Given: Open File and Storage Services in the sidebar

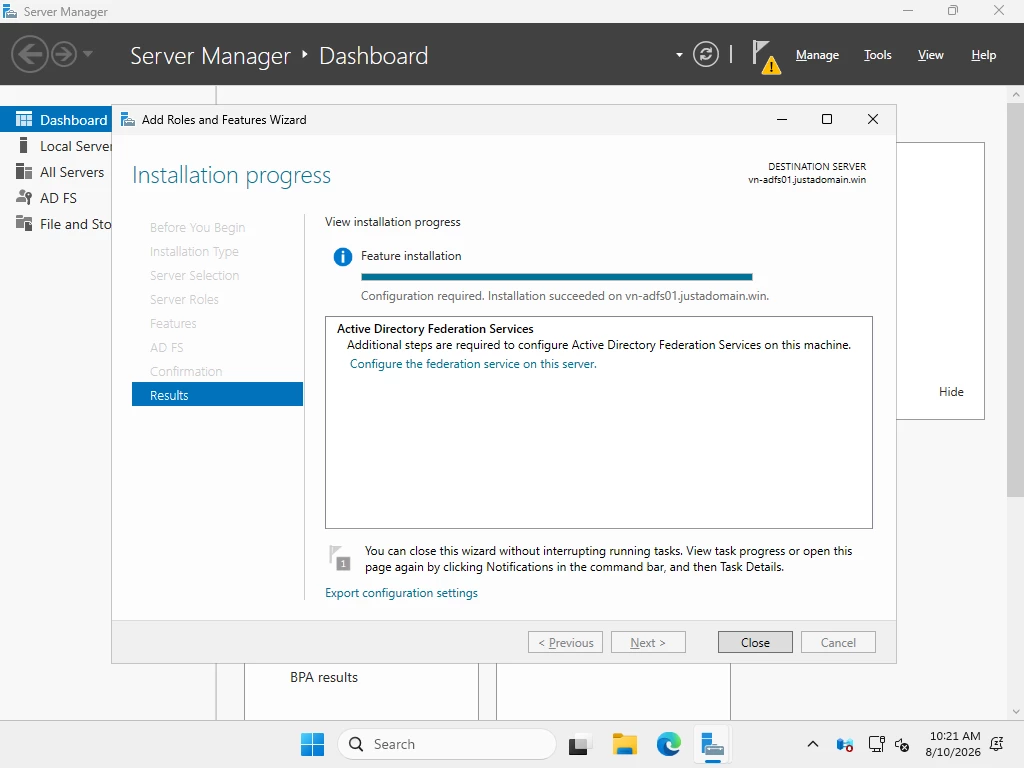Looking at the screenshot, I should pyautogui.click(x=56, y=224).
